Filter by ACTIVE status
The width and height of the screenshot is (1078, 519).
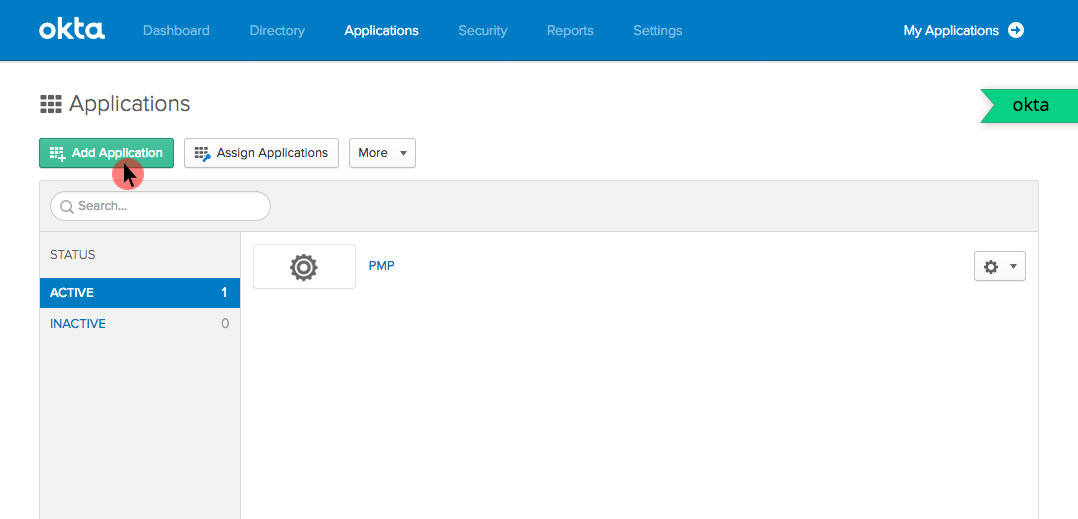(140, 293)
